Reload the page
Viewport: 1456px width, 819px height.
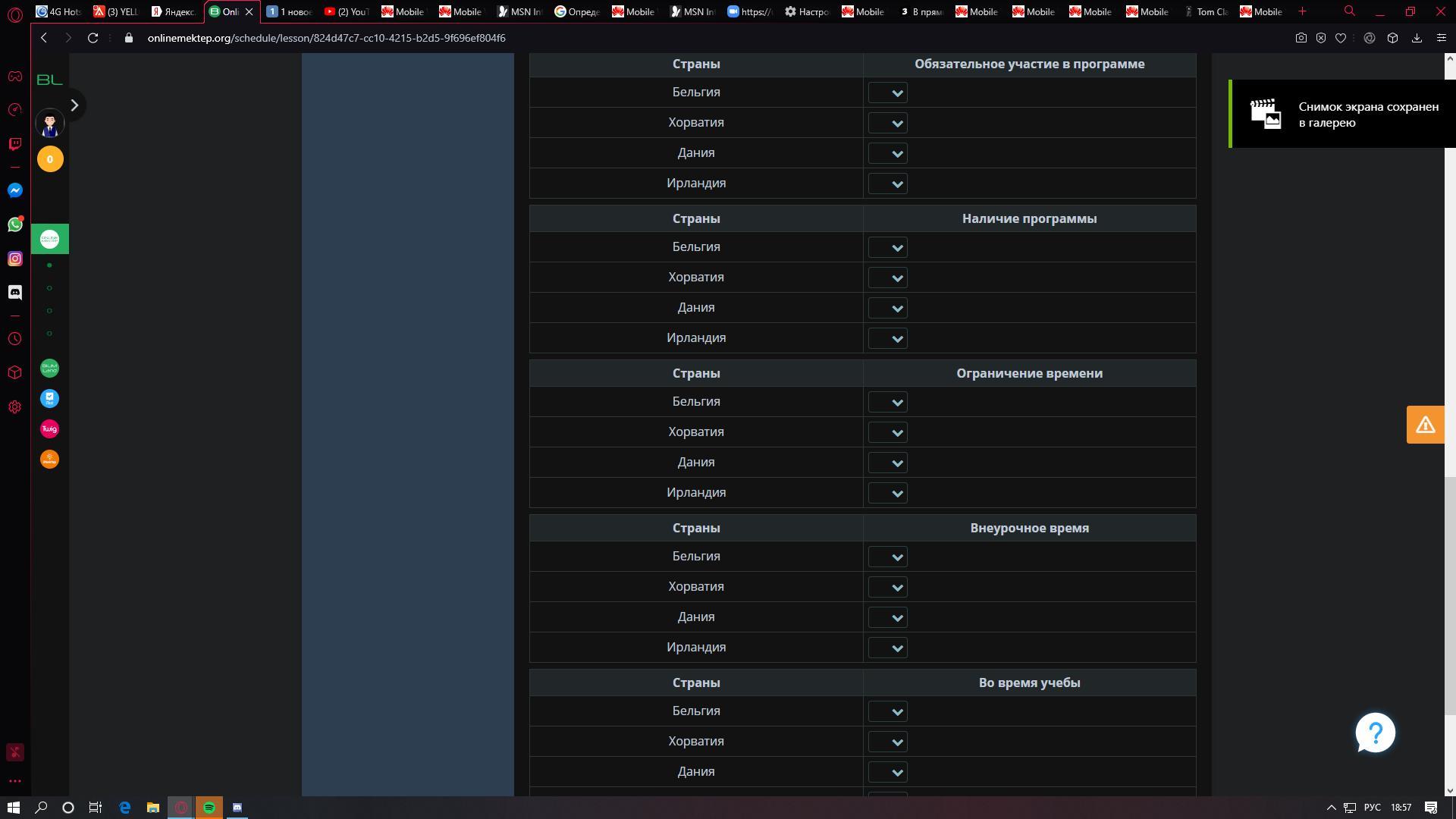93,38
